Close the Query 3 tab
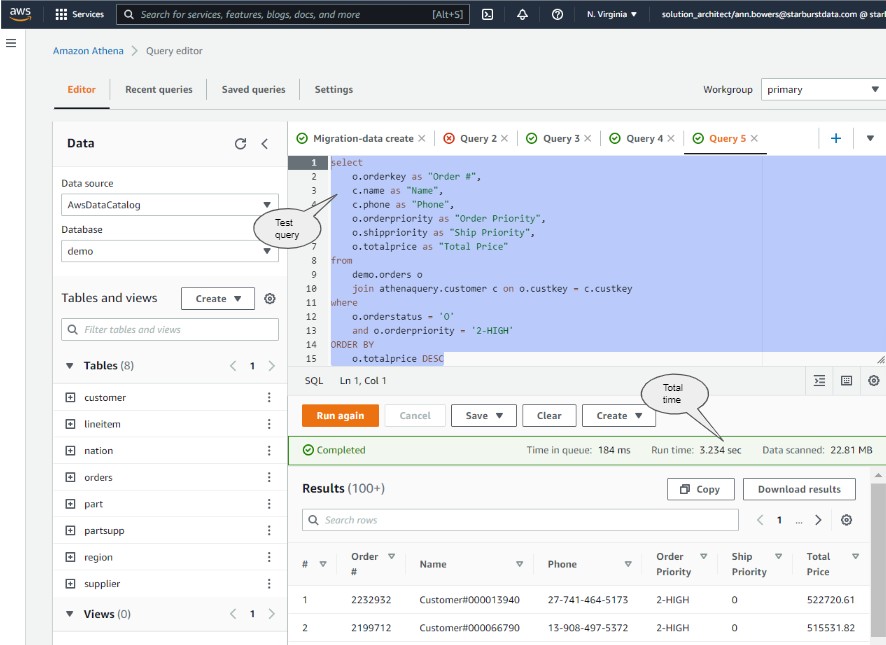This screenshot has height=645, width=886. (588, 138)
